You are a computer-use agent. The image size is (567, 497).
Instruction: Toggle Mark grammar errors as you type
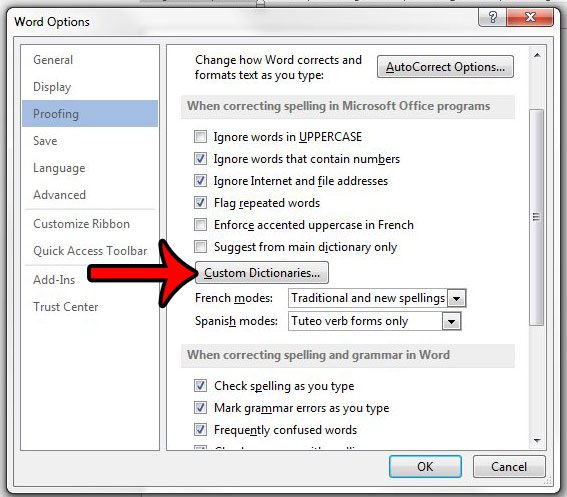200,408
